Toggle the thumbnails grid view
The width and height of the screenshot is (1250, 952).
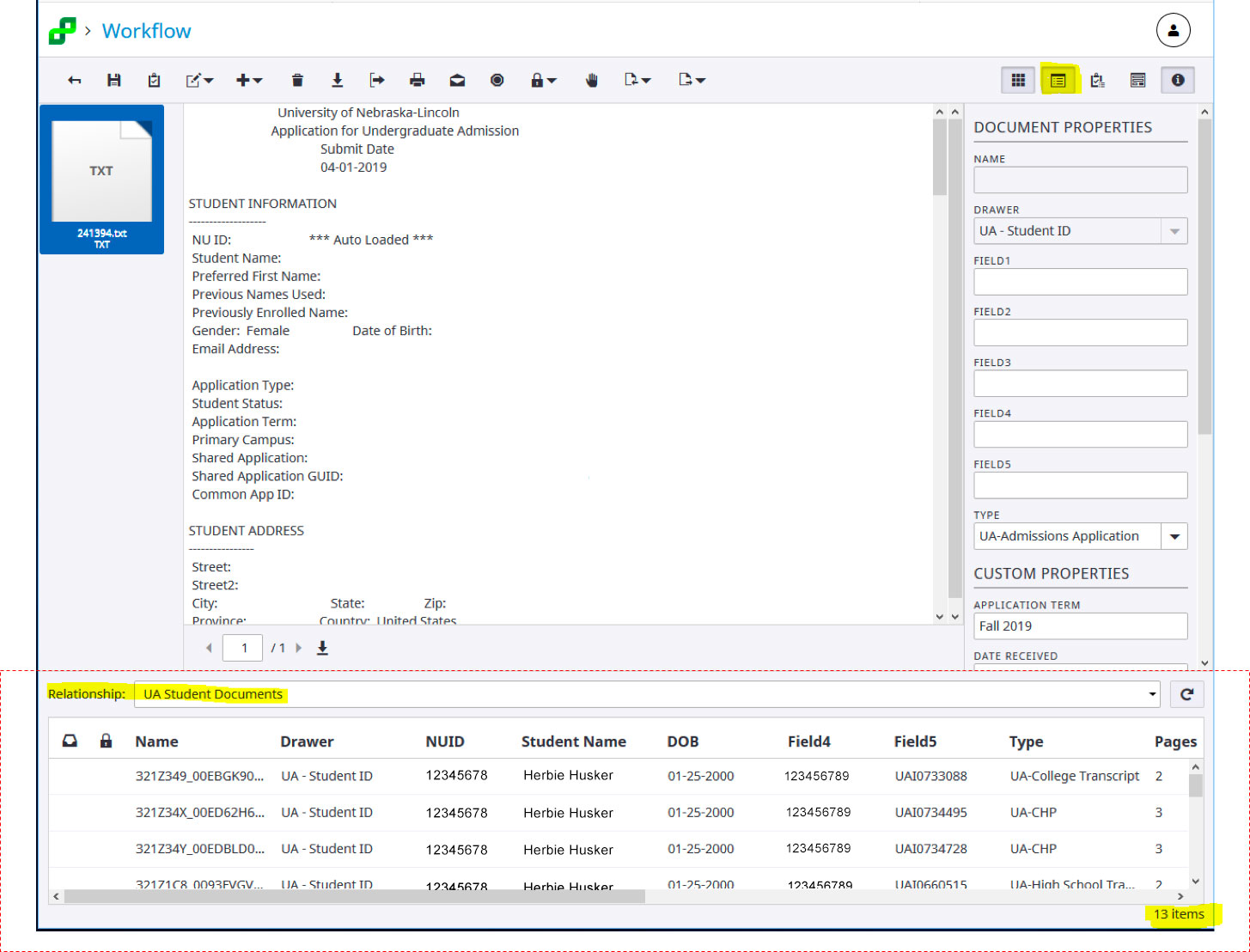coord(1018,80)
